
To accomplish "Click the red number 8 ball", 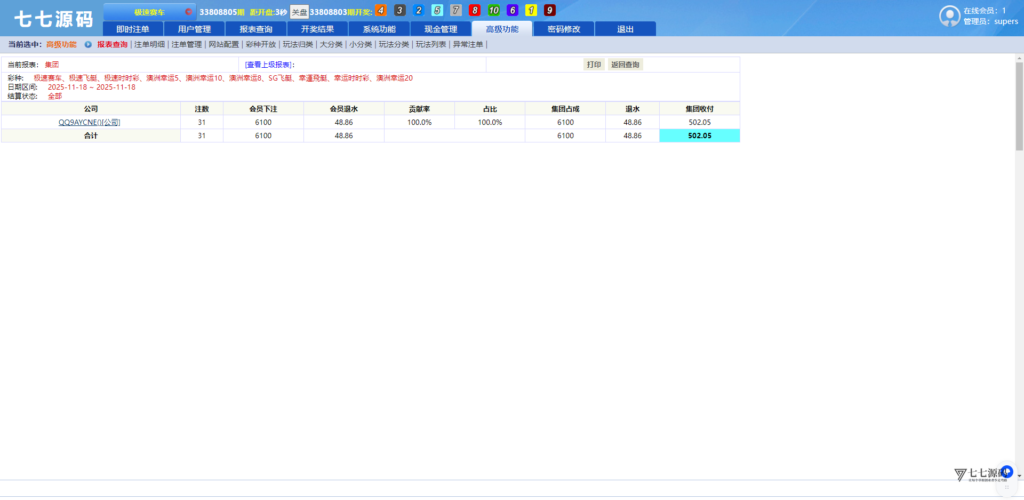I will click(x=475, y=11).
